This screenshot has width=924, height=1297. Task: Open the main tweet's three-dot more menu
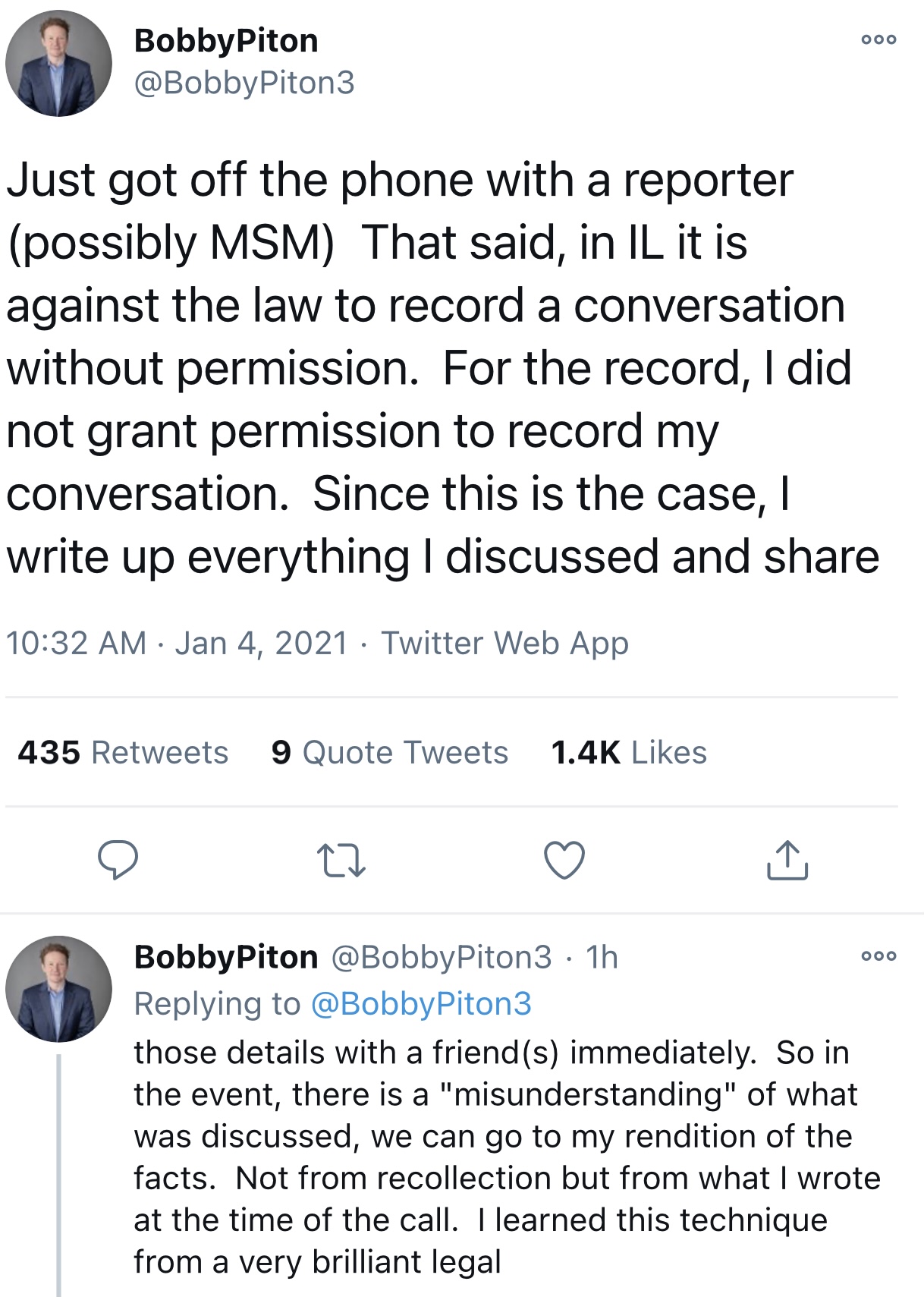[878, 39]
